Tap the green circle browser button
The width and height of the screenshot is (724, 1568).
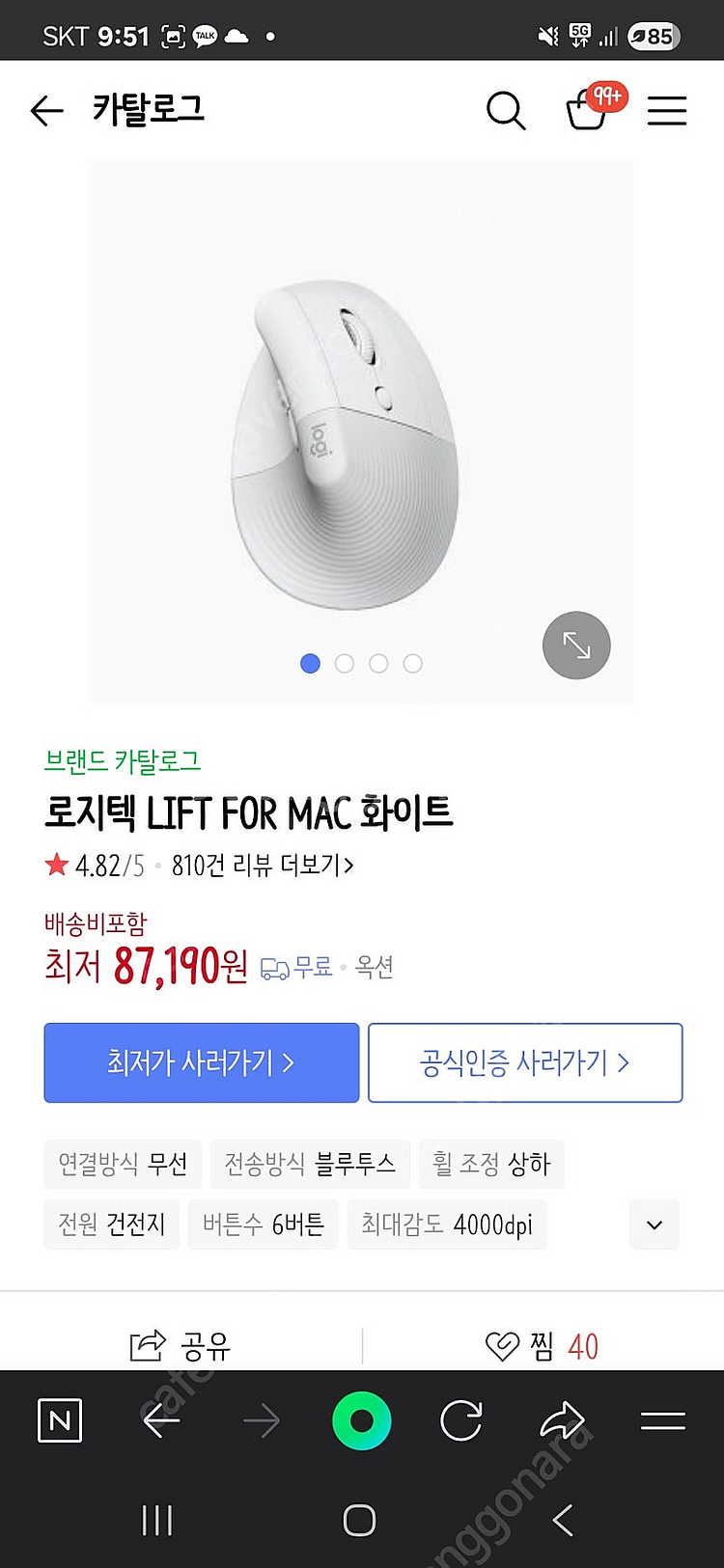pyautogui.click(x=361, y=1420)
